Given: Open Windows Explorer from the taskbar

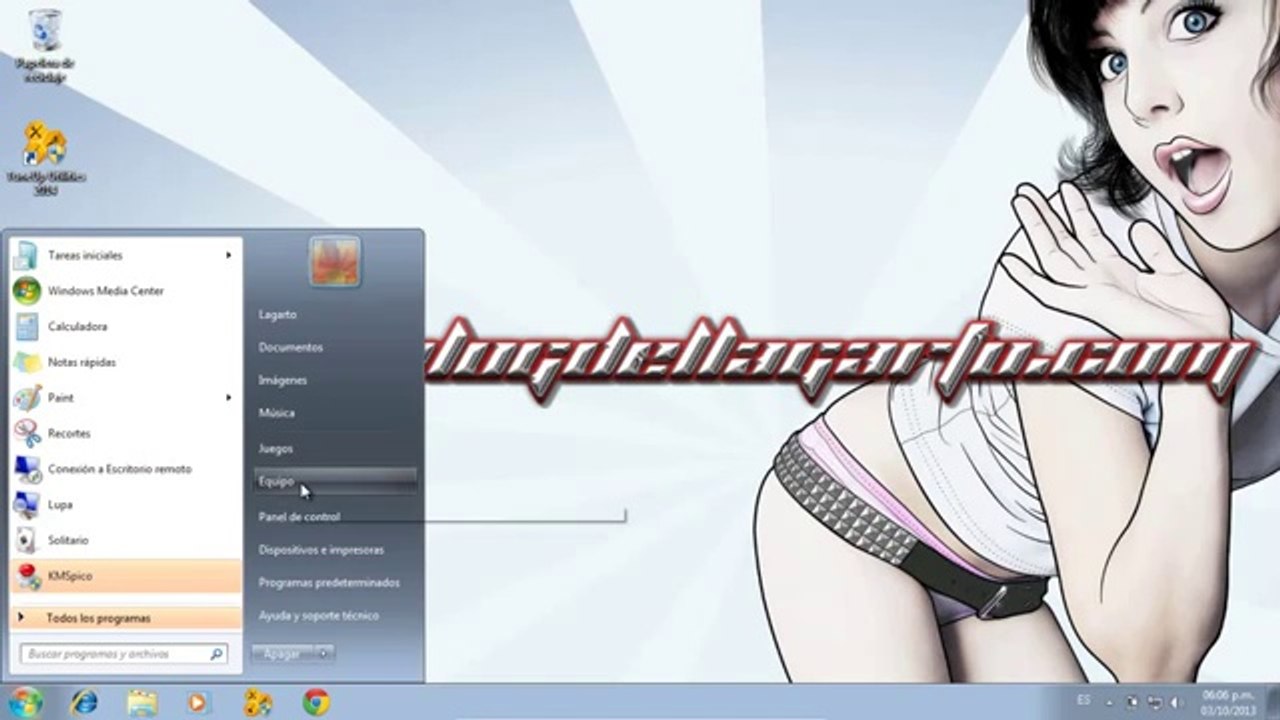Looking at the screenshot, I should point(142,702).
